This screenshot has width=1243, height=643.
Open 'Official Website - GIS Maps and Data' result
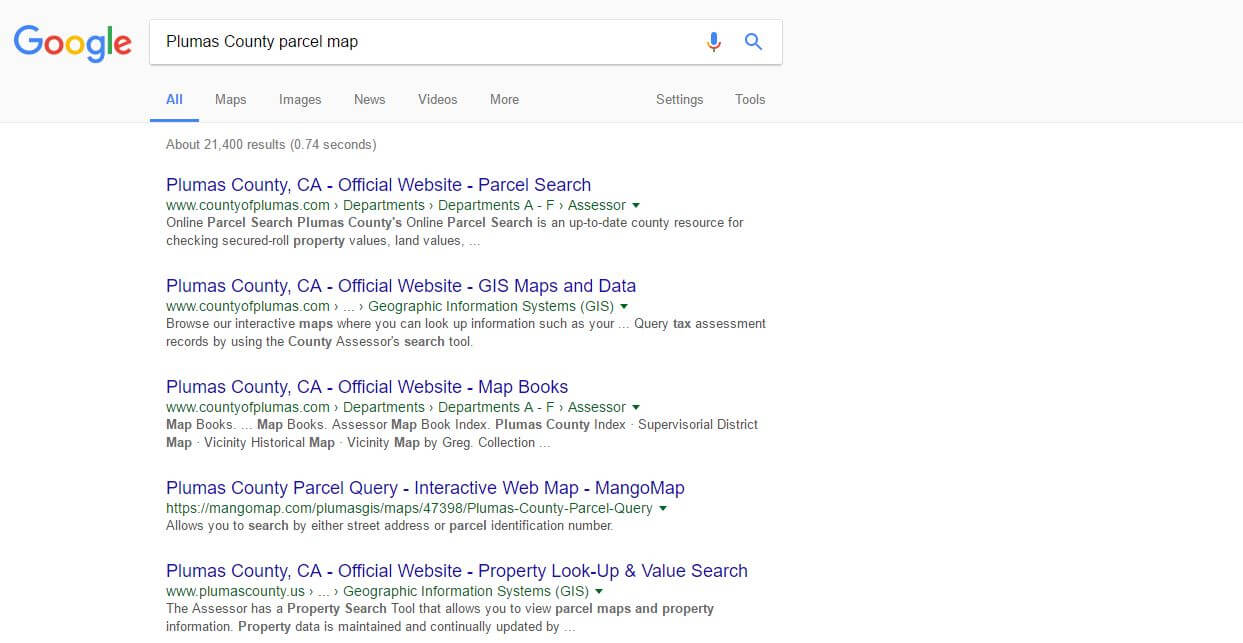[x=401, y=286]
